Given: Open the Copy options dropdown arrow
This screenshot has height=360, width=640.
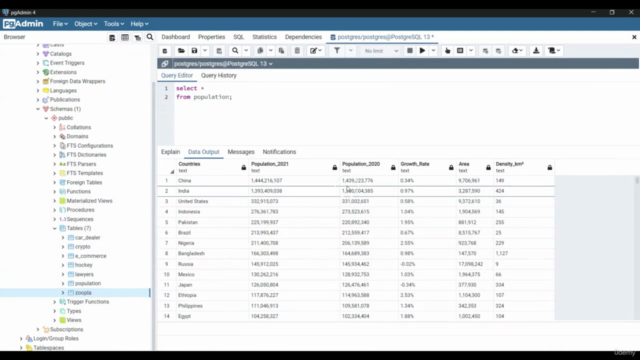Looking at the screenshot, I should [270, 51].
